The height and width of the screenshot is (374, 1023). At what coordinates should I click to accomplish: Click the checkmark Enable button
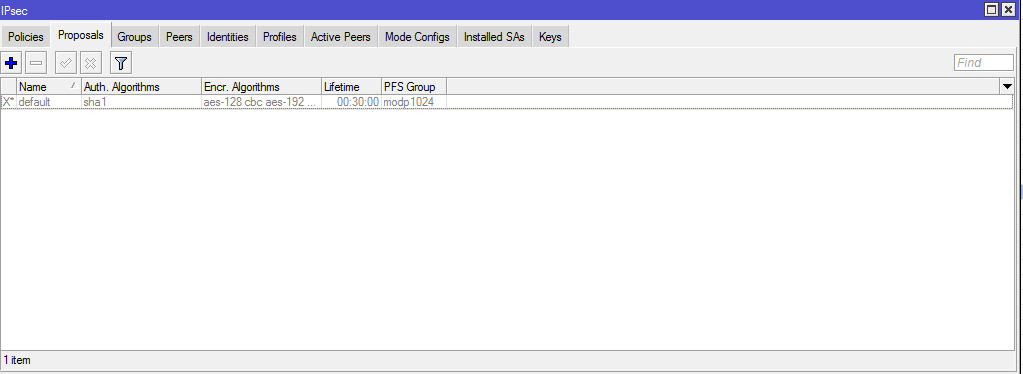(66, 63)
